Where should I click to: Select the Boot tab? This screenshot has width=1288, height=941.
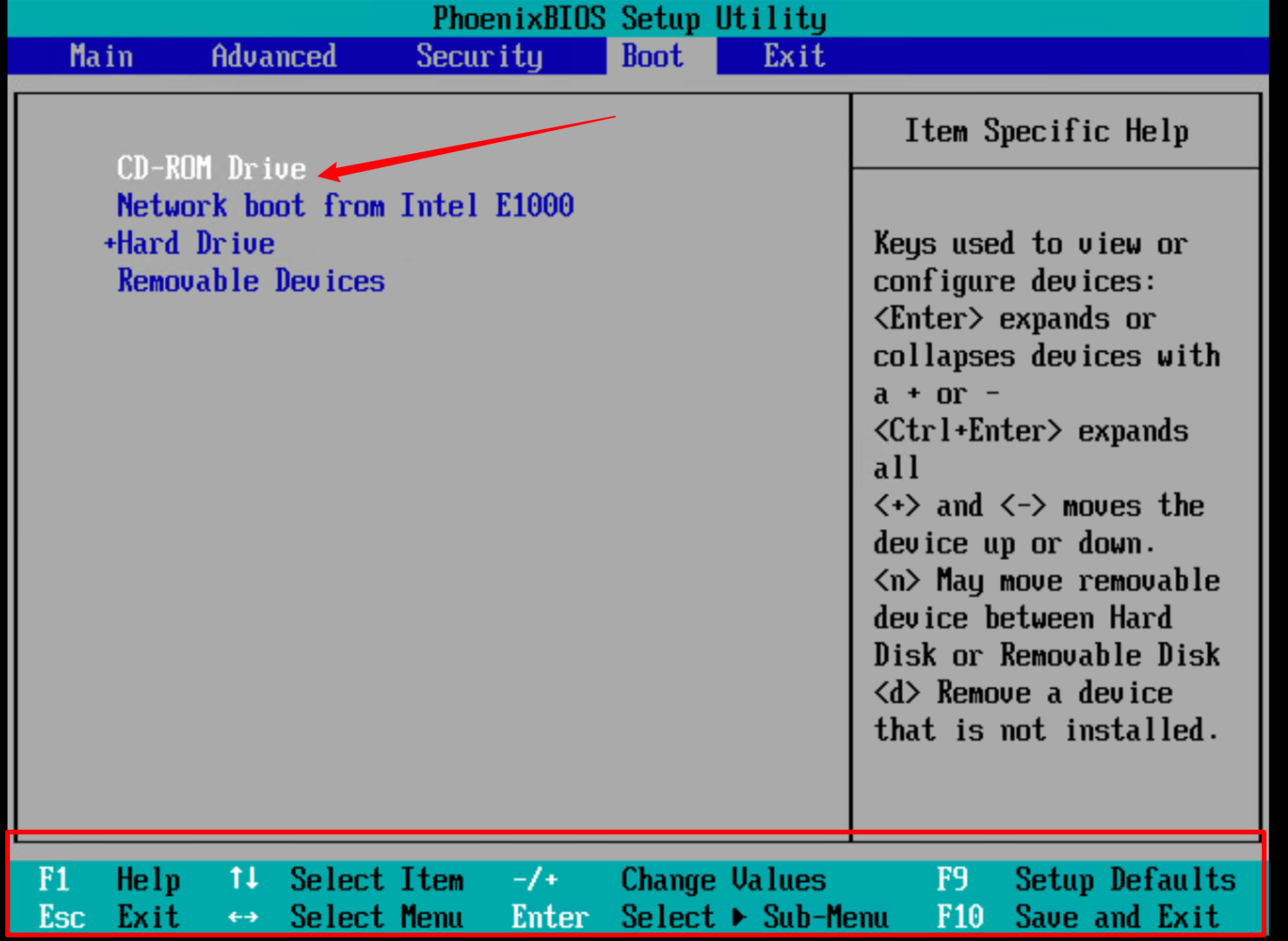652,56
